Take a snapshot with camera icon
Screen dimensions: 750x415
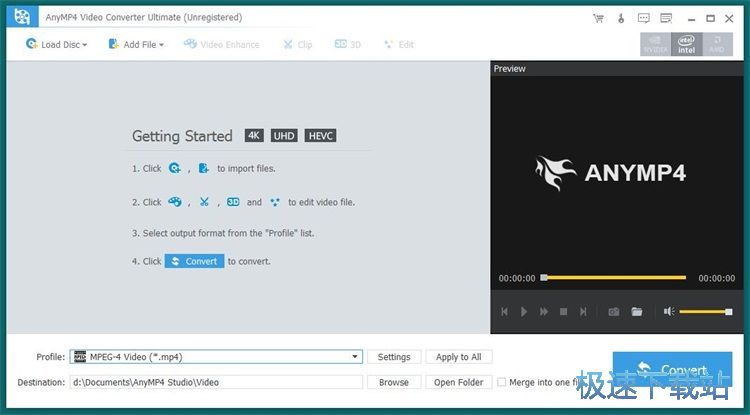click(x=614, y=312)
